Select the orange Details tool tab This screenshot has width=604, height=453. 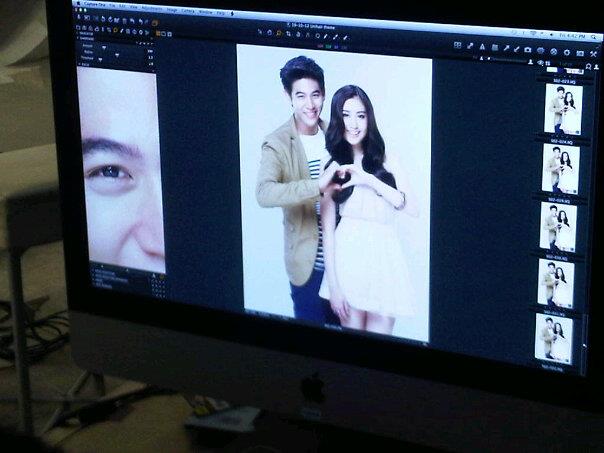pos(116,30)
